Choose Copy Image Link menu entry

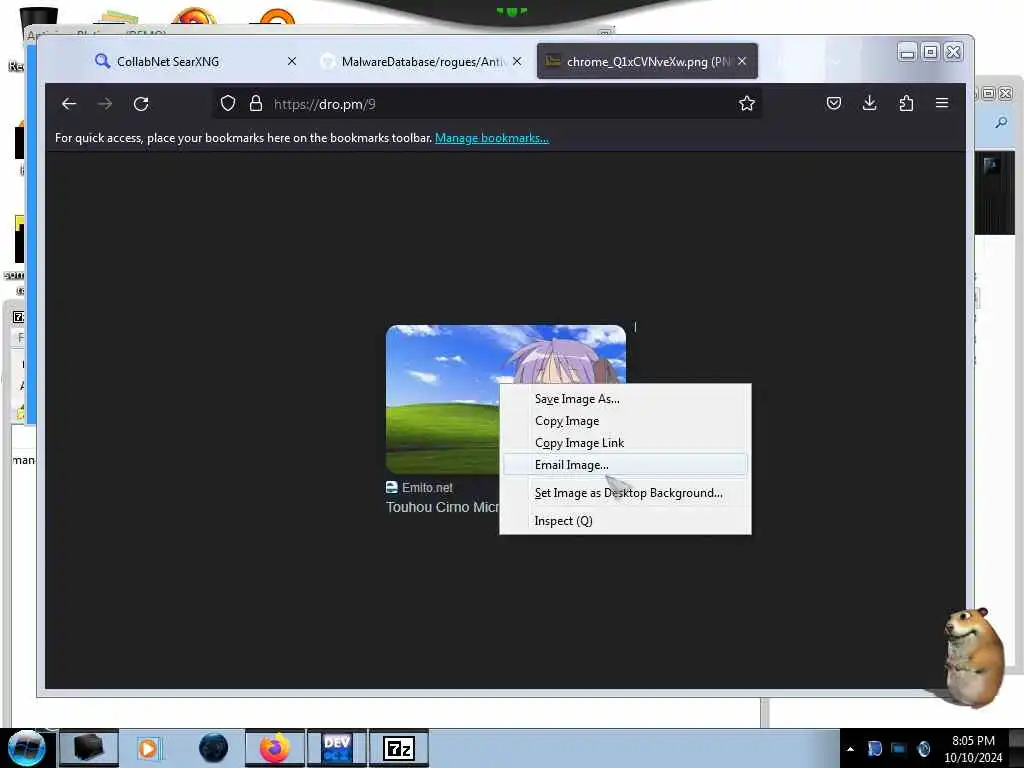pyautogui.click(x=625, y=443)
